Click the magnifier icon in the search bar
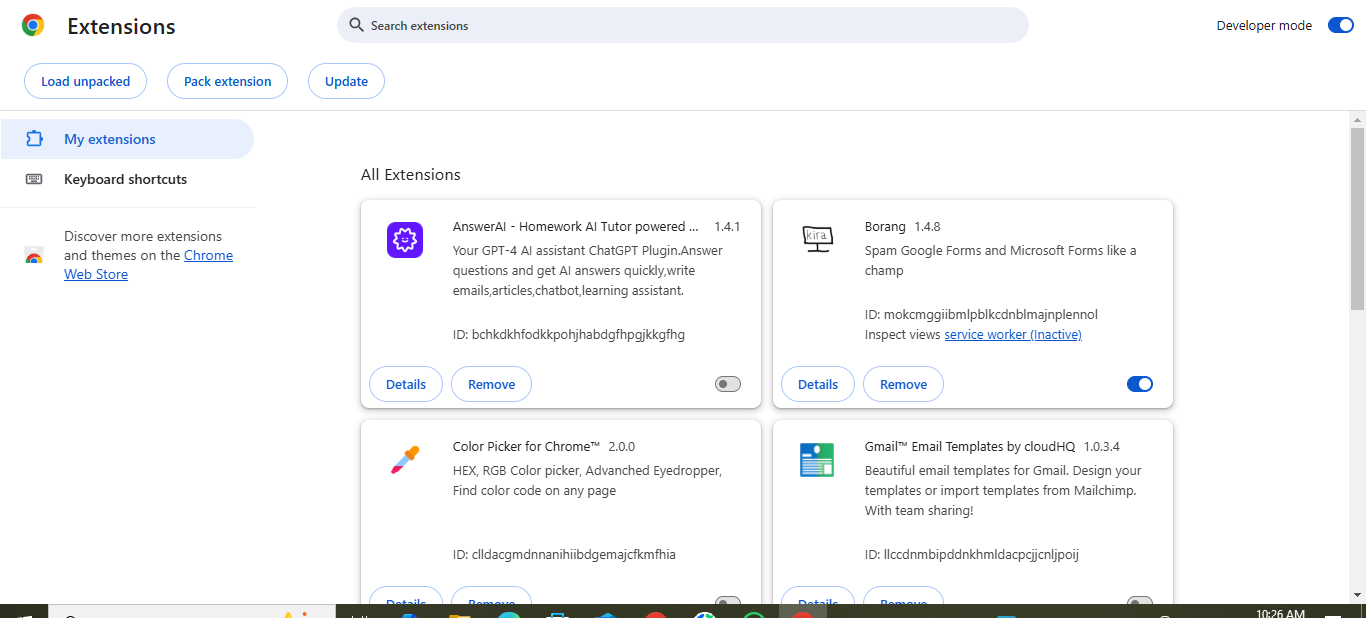Image resolution: width=1366 pixels, height=618 pixels. (356, 25)
